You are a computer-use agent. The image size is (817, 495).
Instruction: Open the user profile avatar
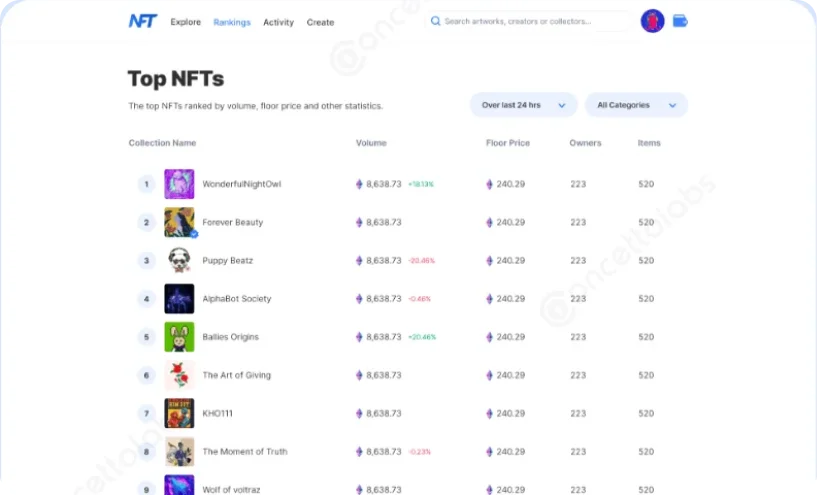coord(652,21)
